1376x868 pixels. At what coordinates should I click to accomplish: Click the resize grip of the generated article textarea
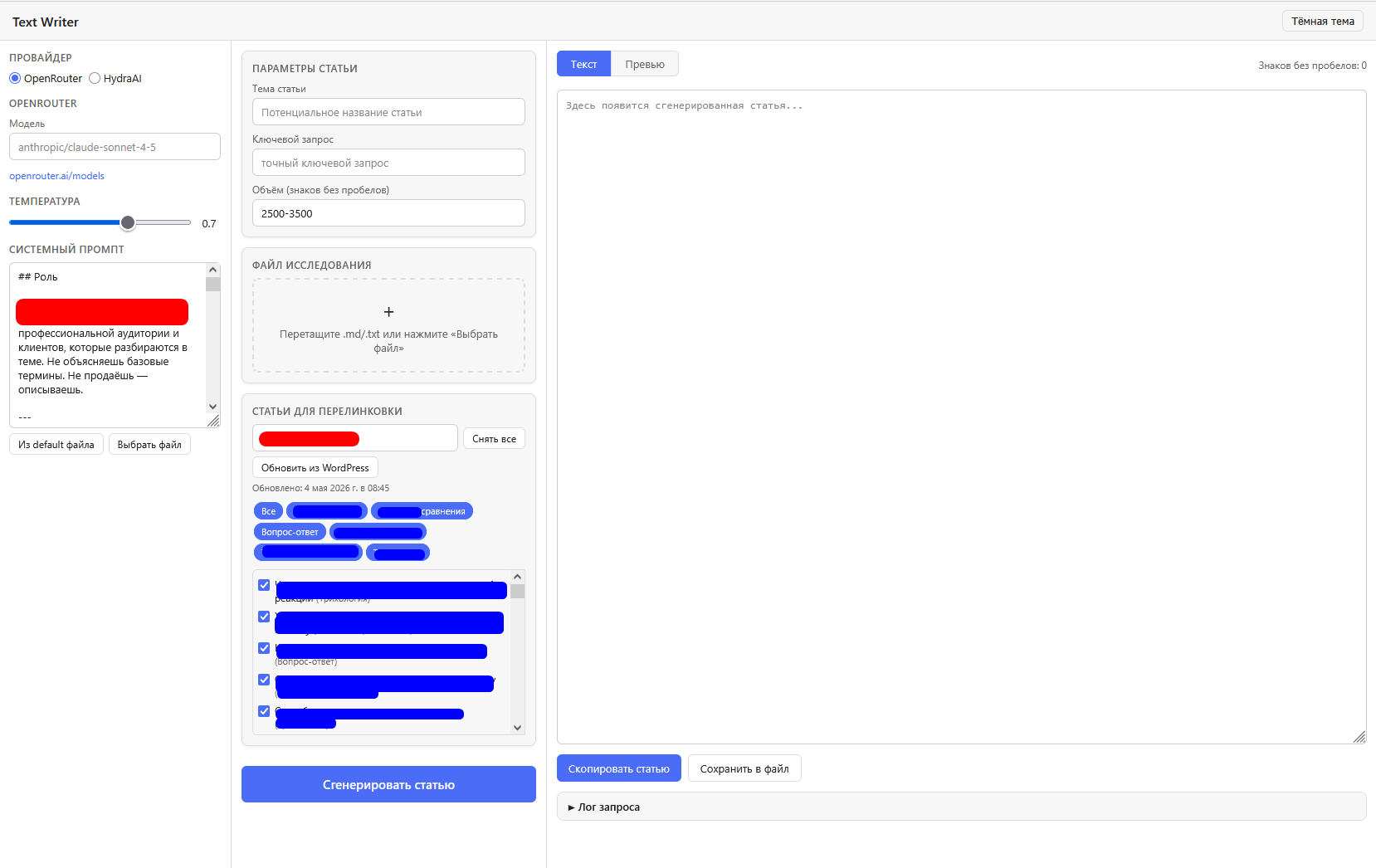(1359, 737)
